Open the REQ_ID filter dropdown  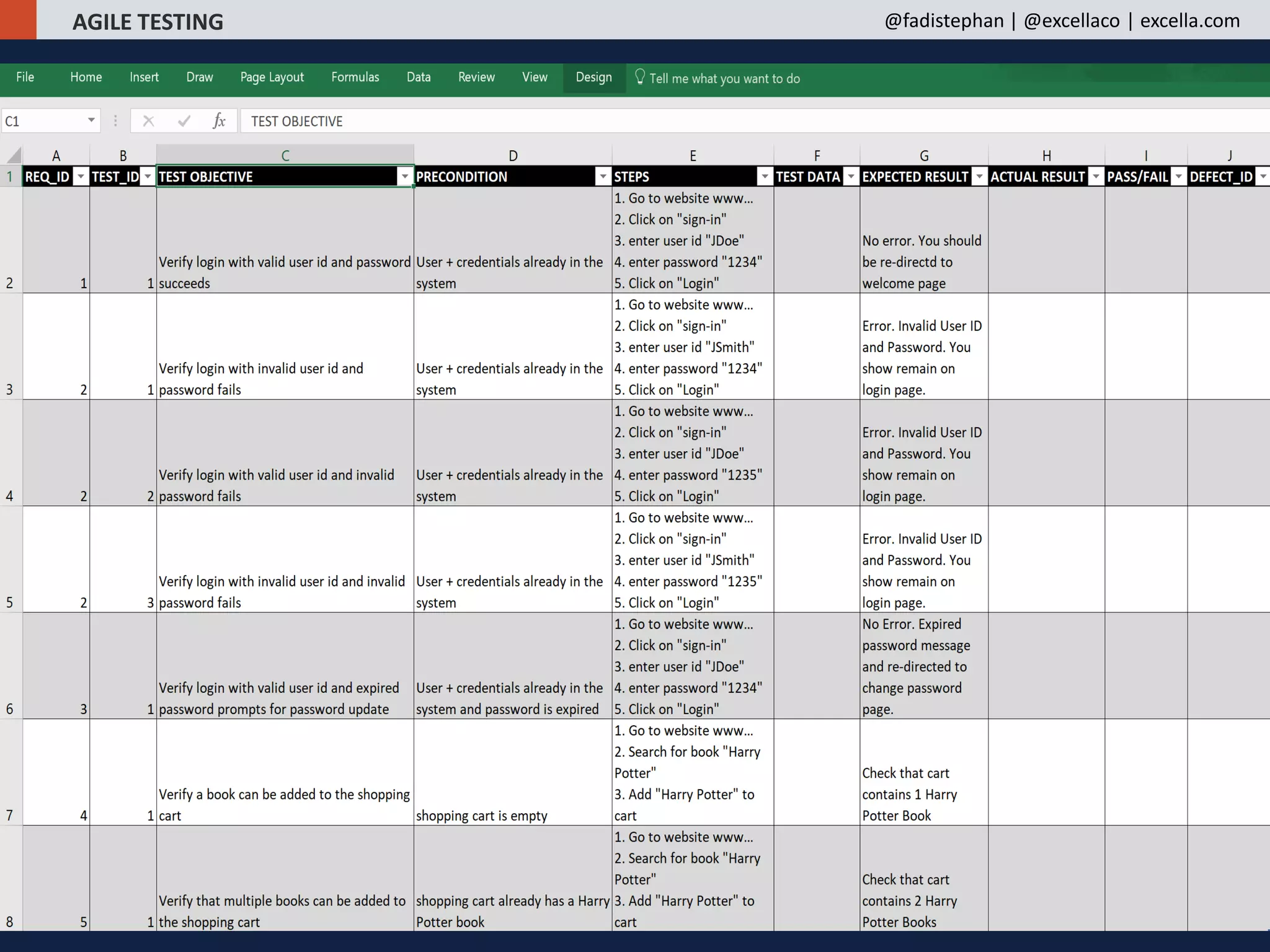point(81,177)
